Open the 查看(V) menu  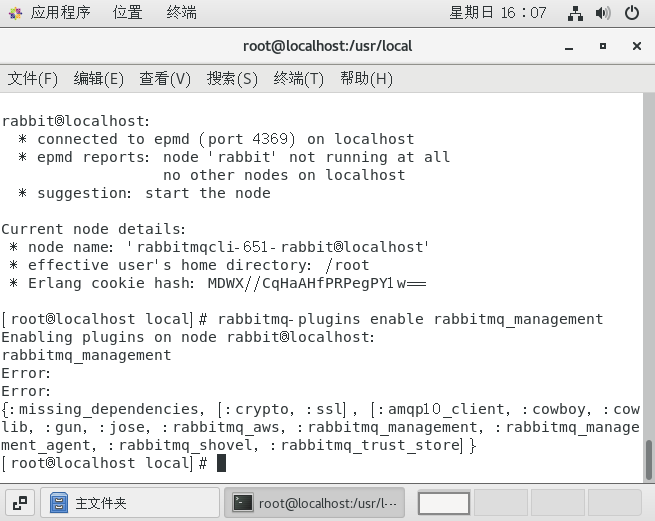[x=165, y=79]
